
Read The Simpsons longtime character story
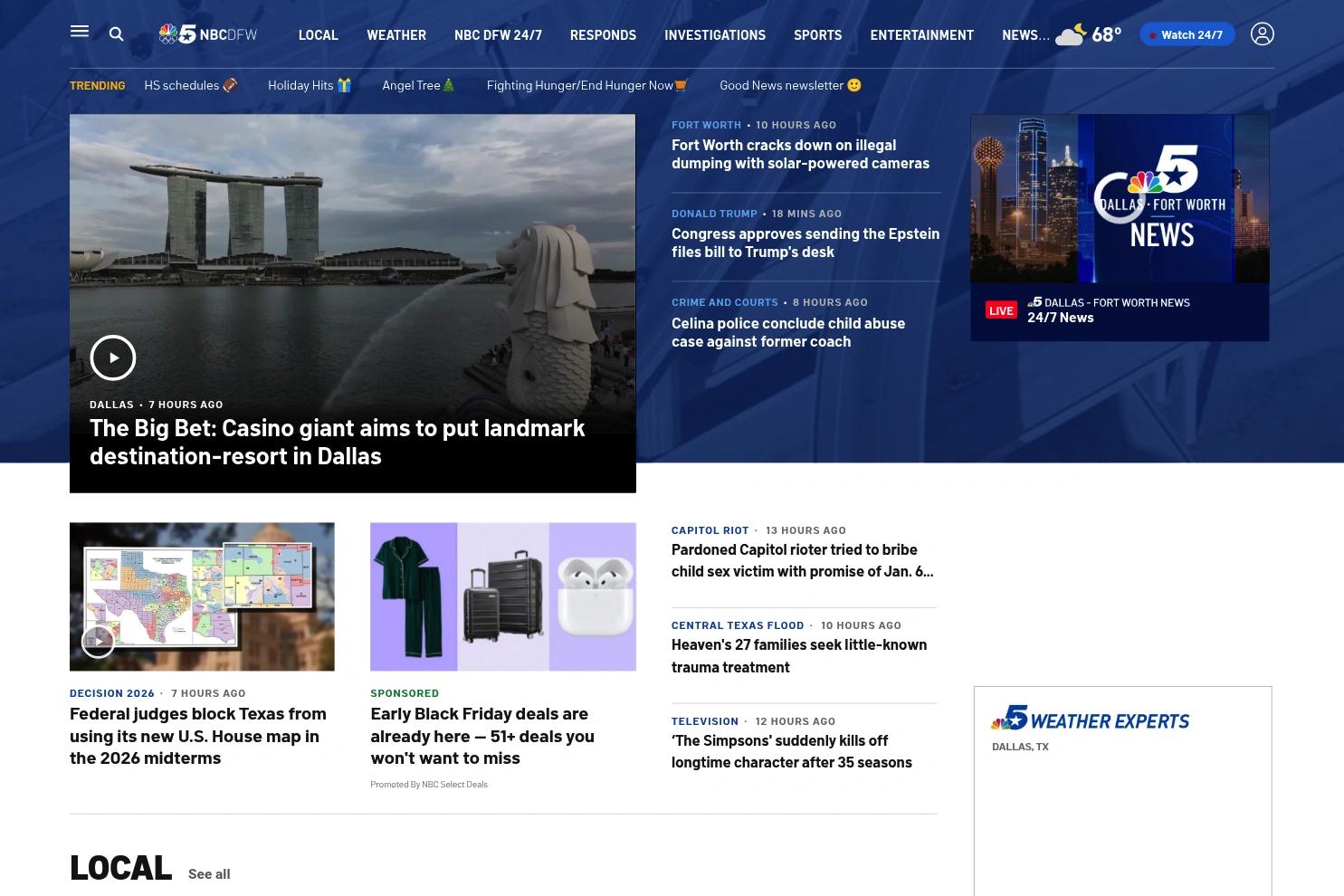792,751
